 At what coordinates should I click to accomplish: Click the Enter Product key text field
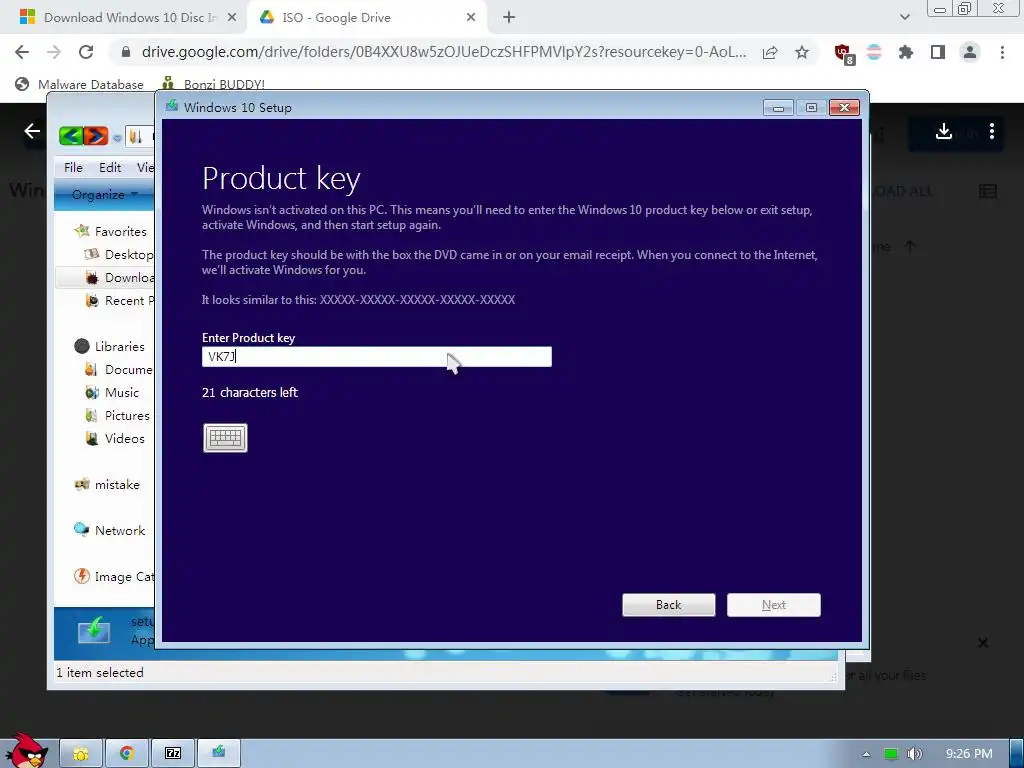(377, 357)
